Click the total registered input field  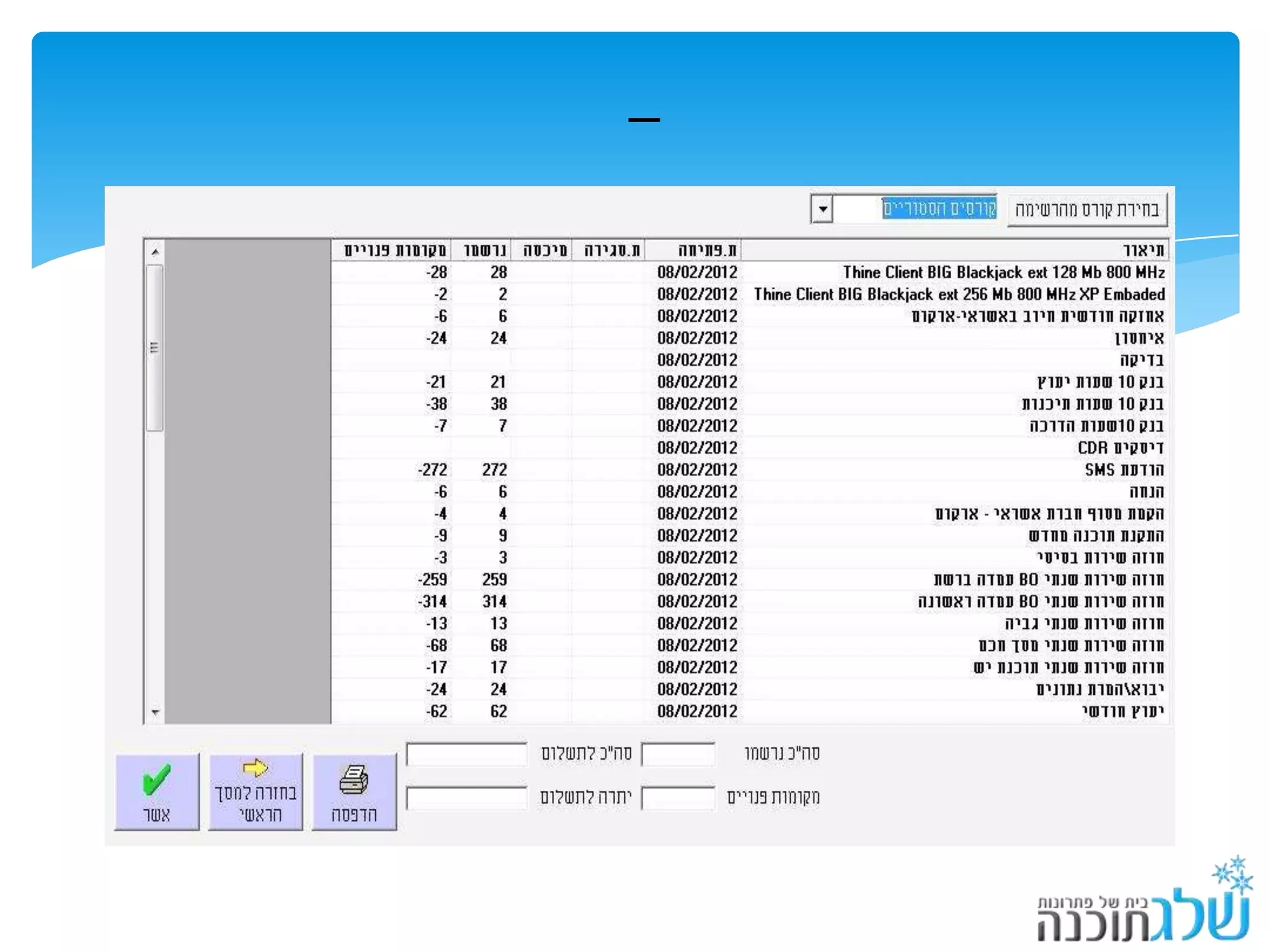[678, 754]
